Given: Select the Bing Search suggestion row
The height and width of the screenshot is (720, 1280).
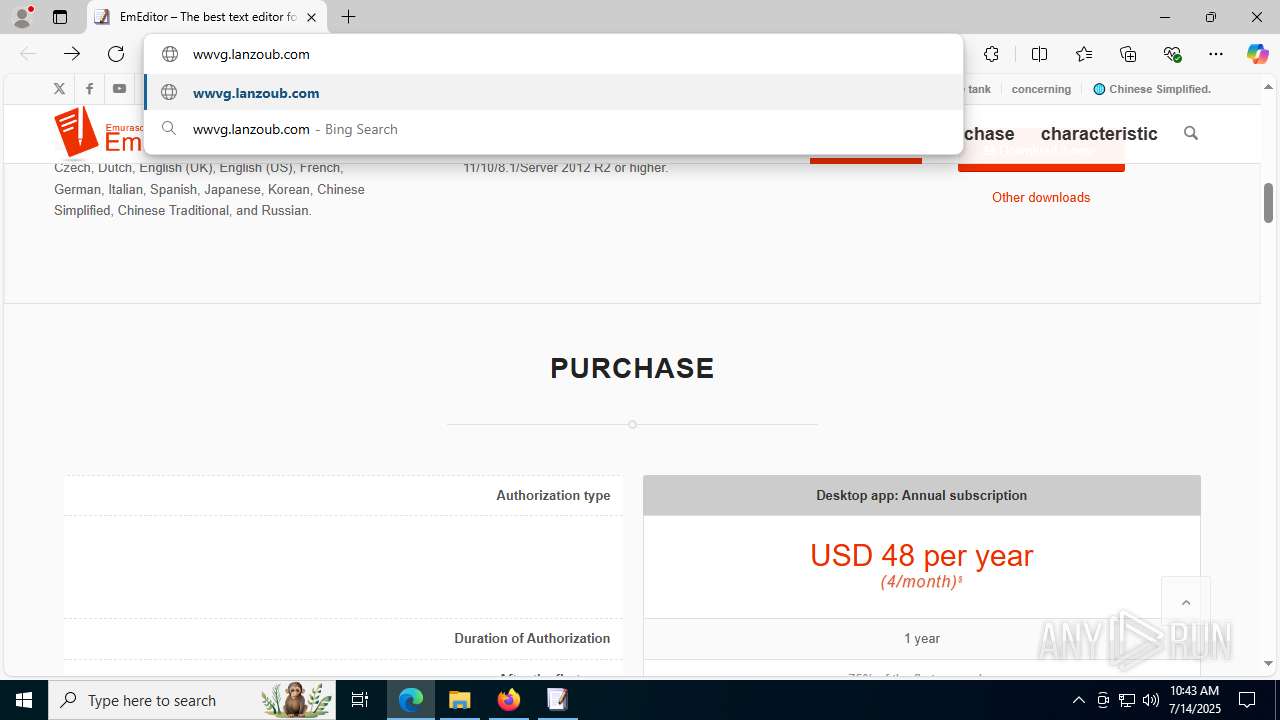Looking at the screenshot, I should tap(553, 129).
